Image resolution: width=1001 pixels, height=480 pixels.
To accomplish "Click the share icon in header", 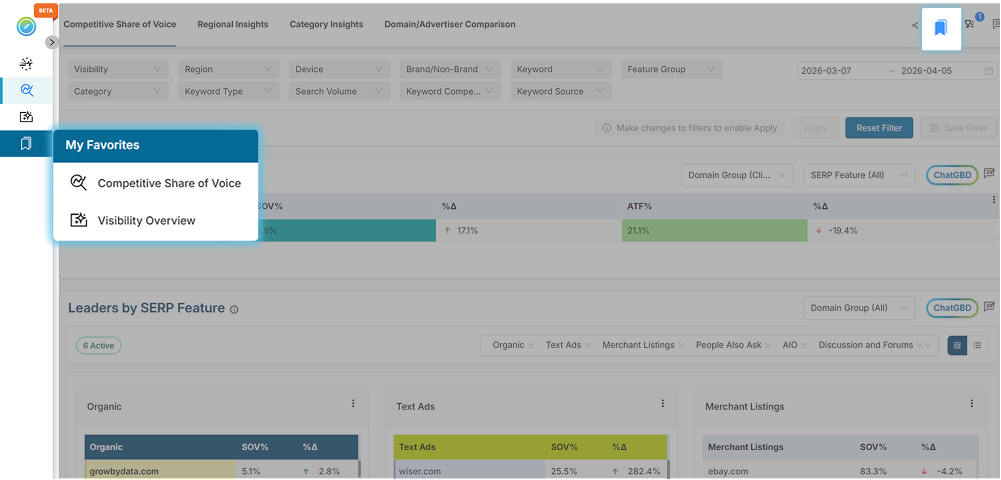I will pyautogui.click(x=915, y=25).
